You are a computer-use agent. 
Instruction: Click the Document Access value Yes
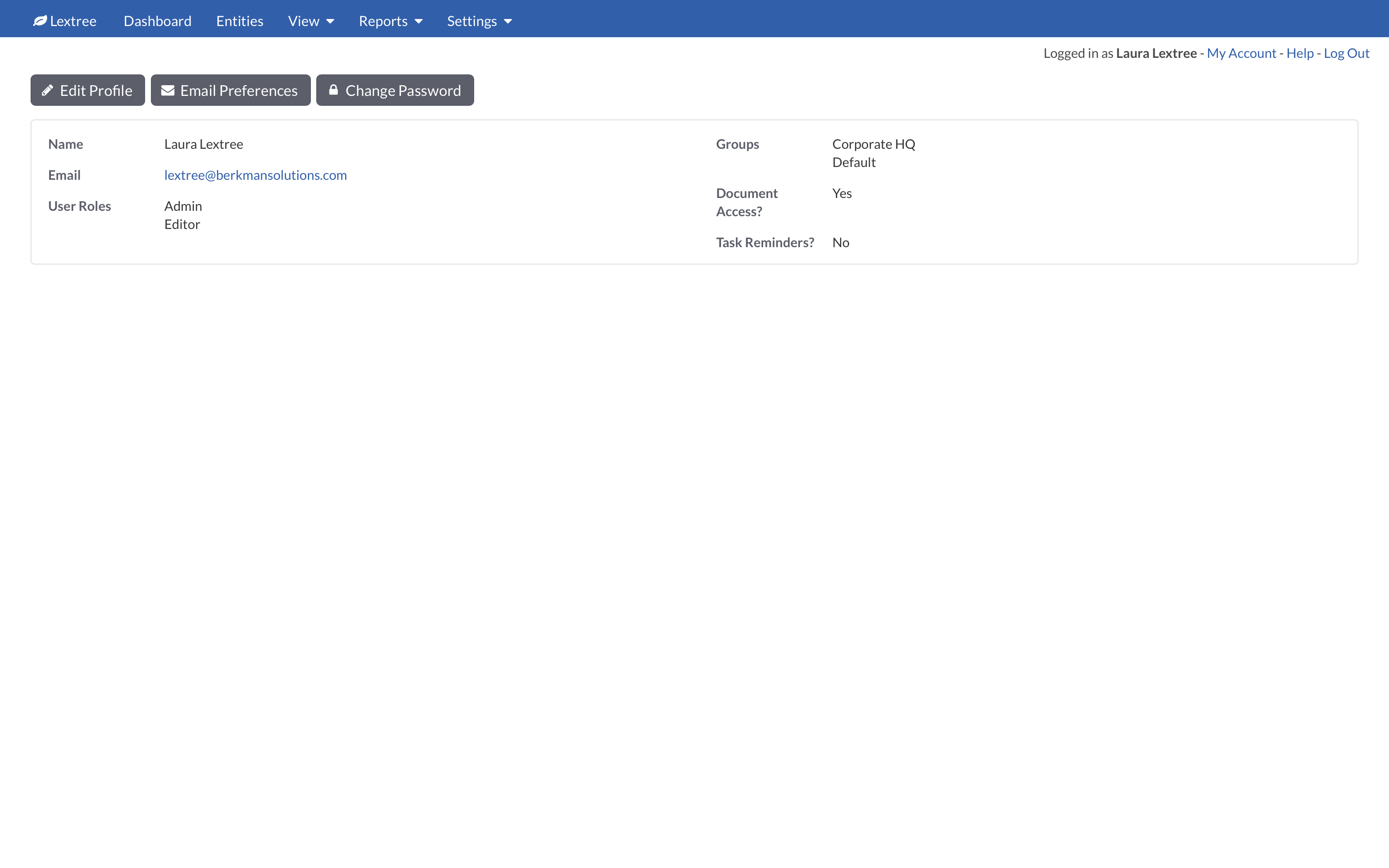[x=842, y=193]
